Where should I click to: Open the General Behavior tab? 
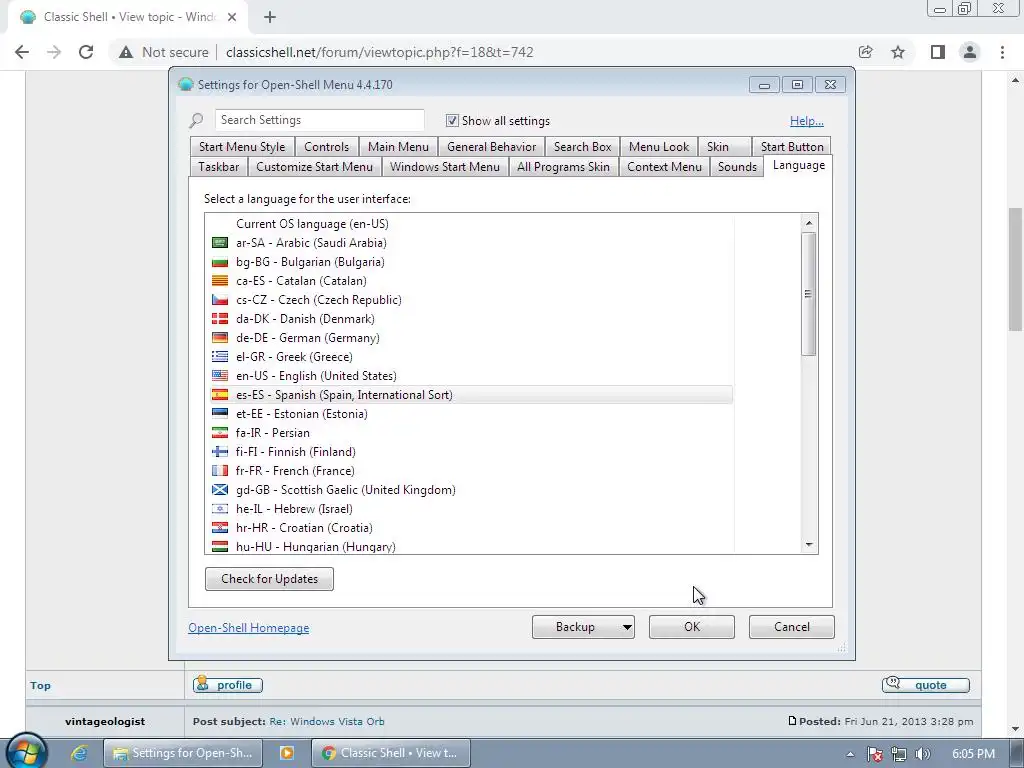click(x=492, y=147)
